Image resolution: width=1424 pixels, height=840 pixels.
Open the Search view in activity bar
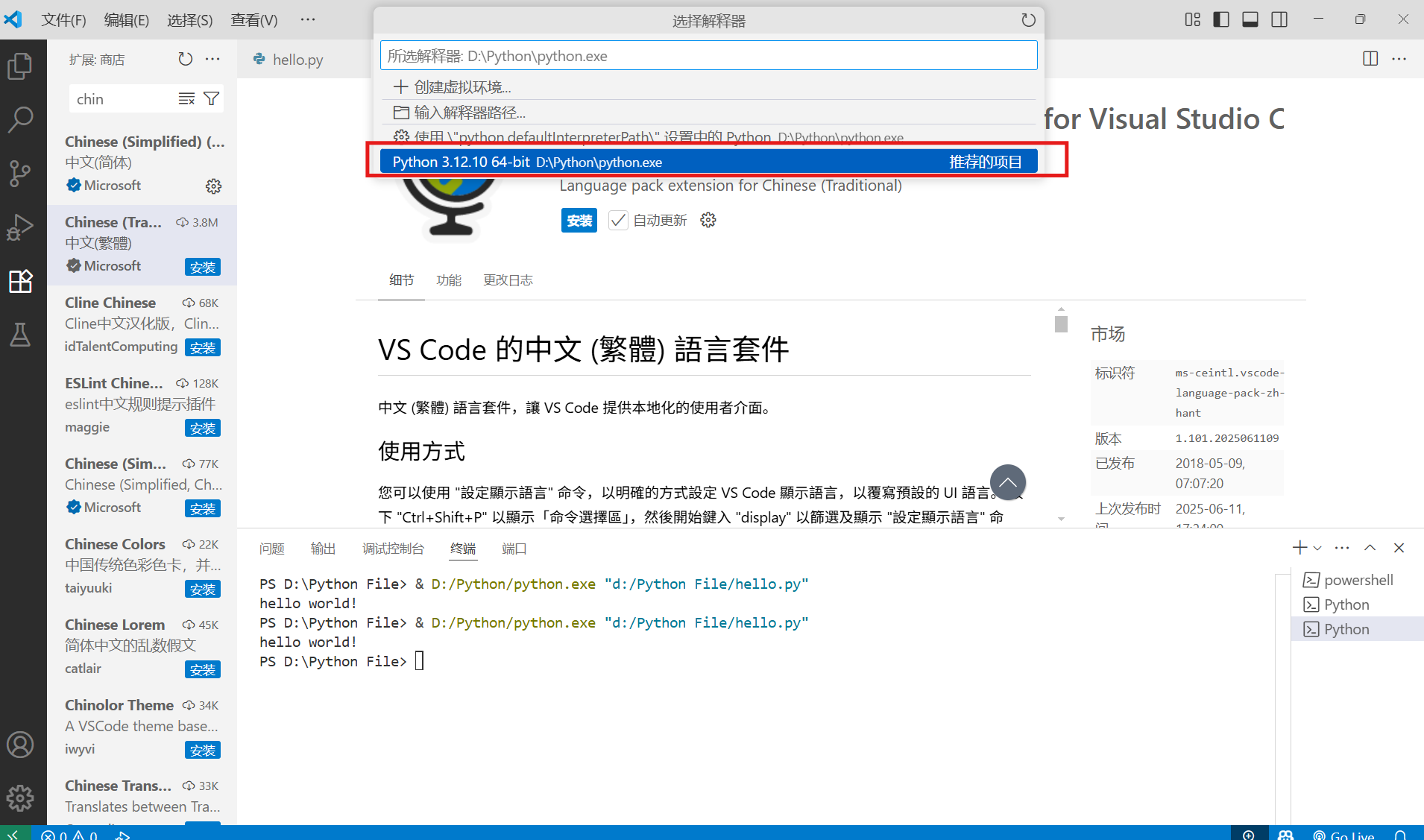pos(20,119)
